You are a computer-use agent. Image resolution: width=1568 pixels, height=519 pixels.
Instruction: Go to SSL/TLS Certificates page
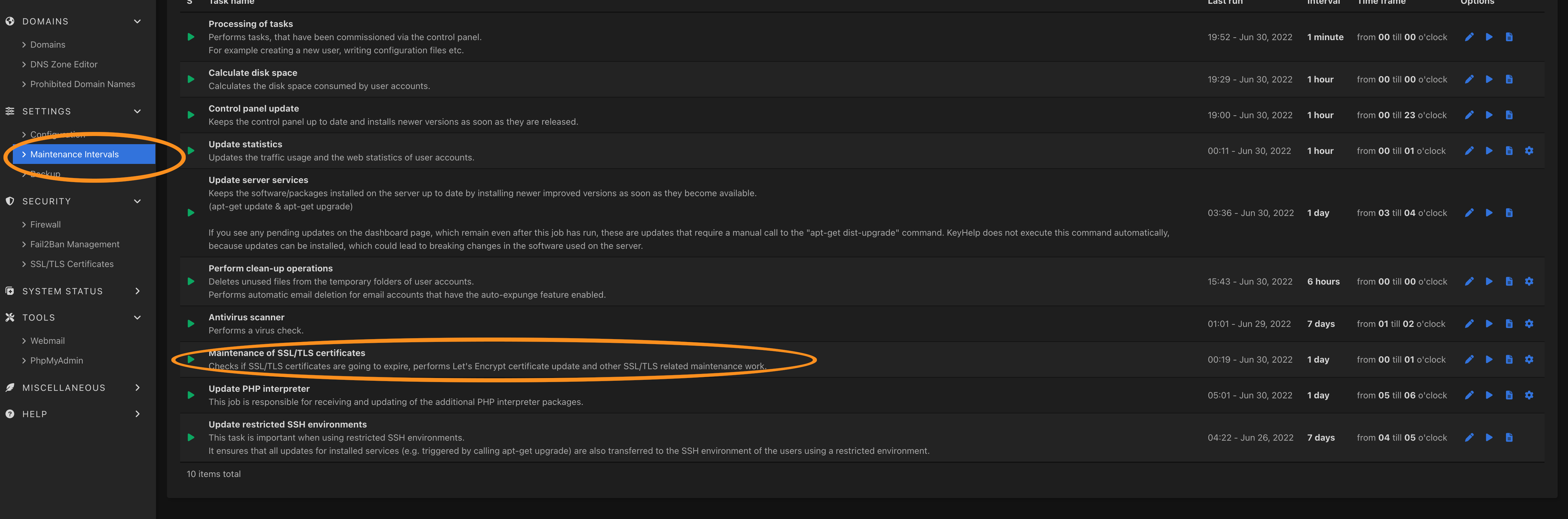pyautogui.click(x=71, y=265)
